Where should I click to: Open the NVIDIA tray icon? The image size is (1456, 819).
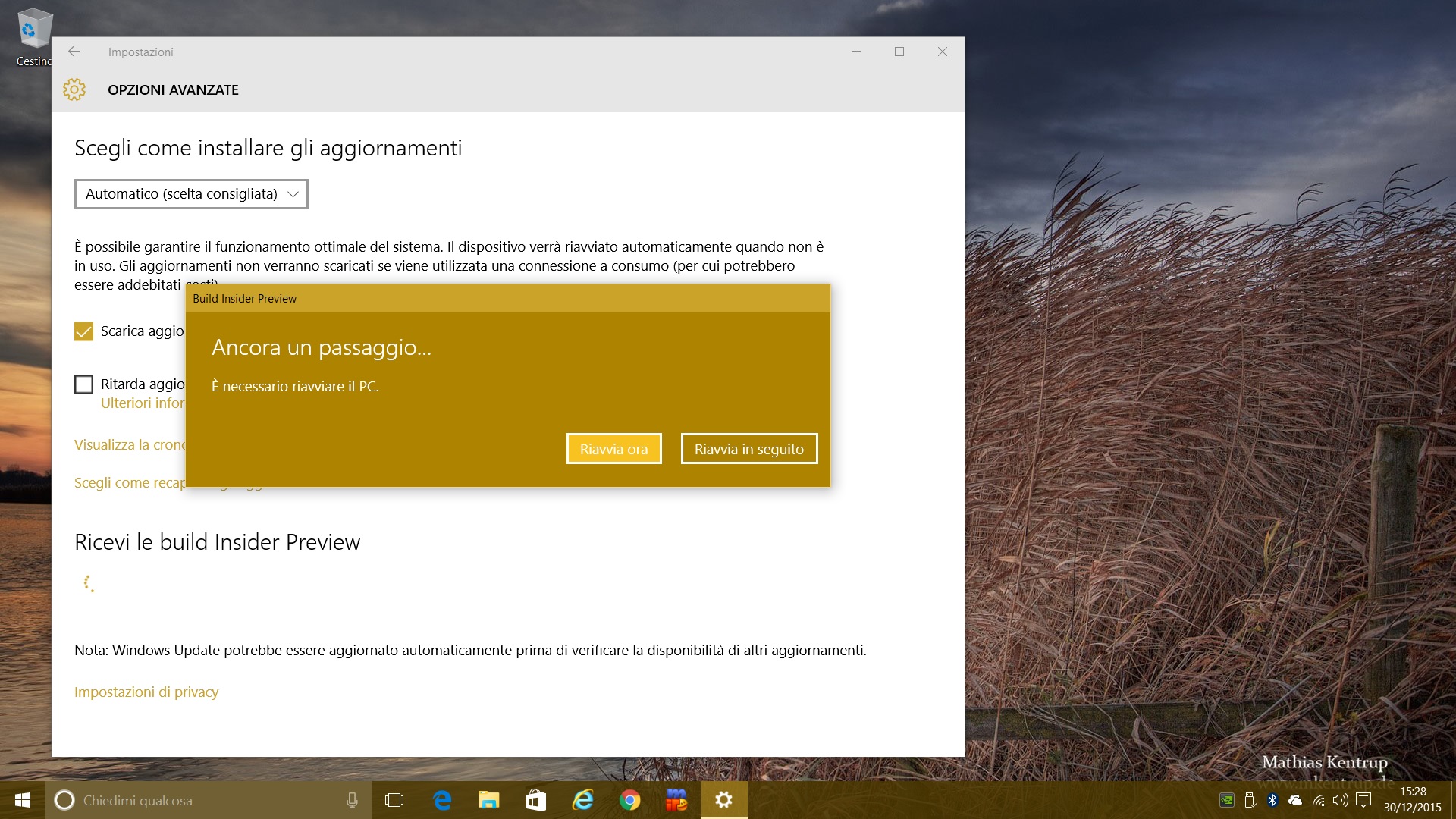click(1226, 800)
